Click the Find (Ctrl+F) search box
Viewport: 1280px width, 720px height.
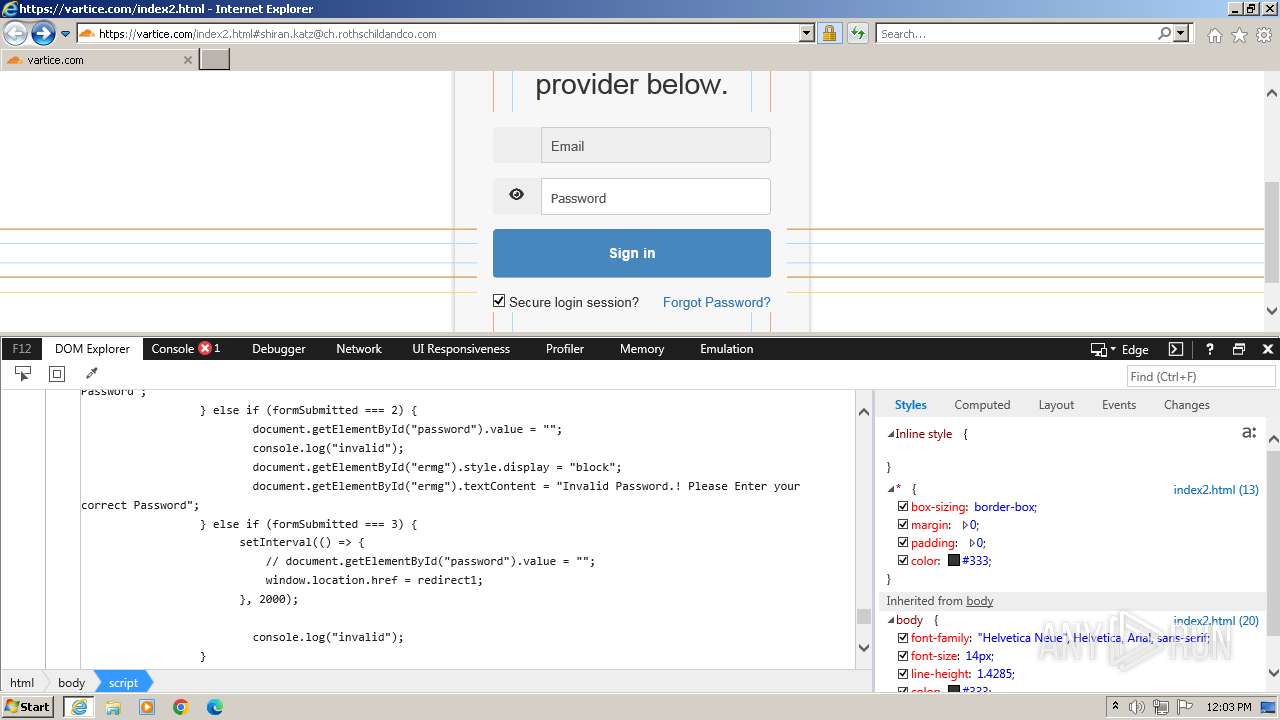pos(1201,376)
